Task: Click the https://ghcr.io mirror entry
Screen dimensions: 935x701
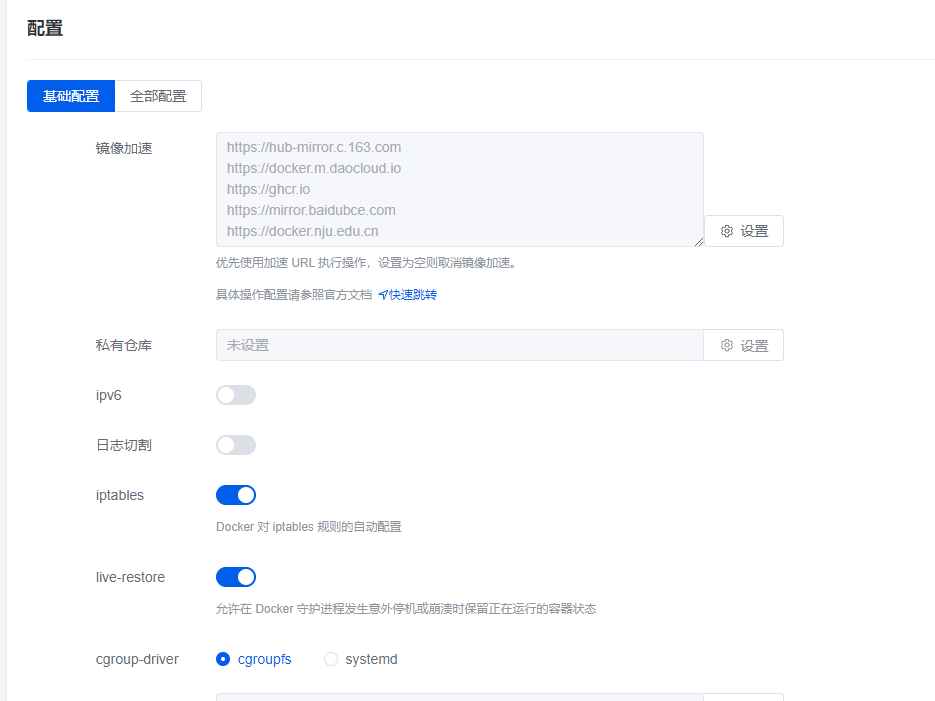Action: pos(268,190)
